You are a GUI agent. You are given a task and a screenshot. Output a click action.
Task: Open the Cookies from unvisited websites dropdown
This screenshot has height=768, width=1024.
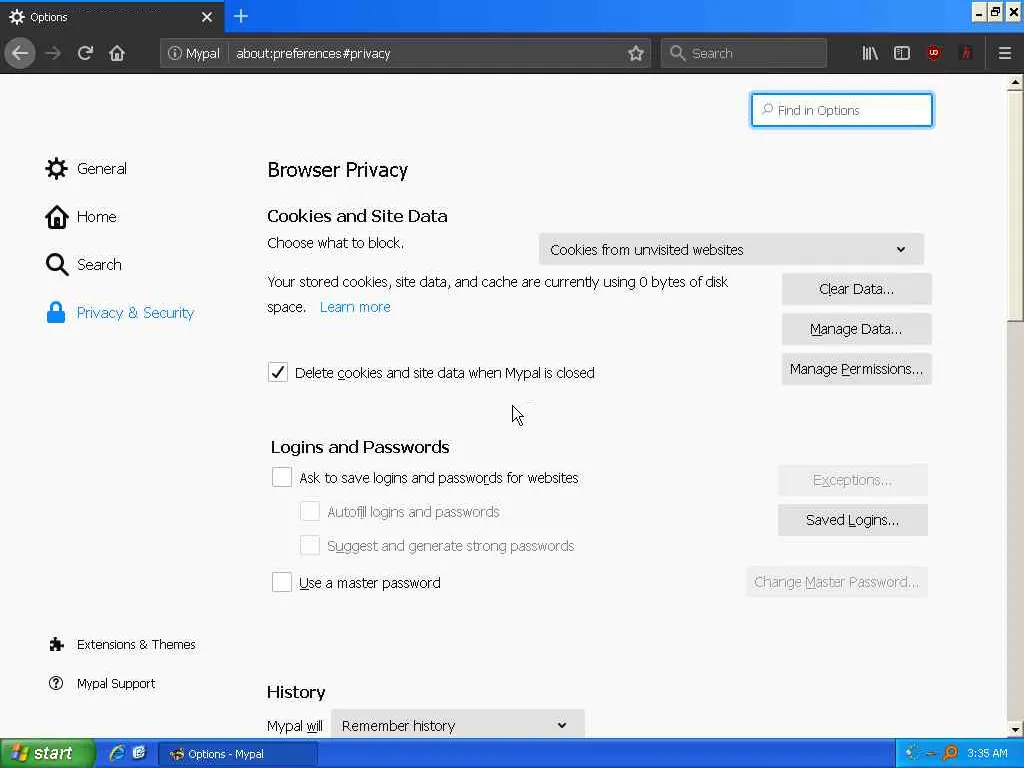point(731,249)
